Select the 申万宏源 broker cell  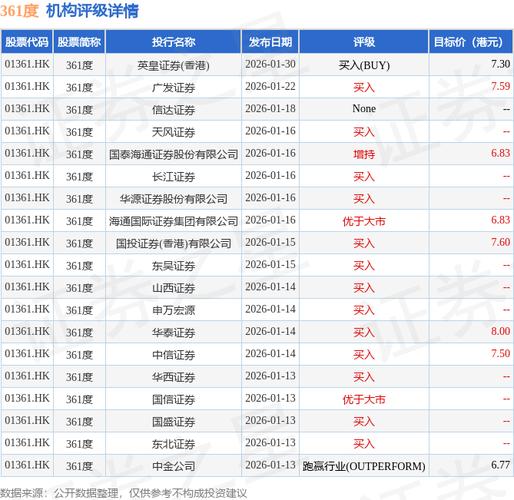[x=173, y=310]
